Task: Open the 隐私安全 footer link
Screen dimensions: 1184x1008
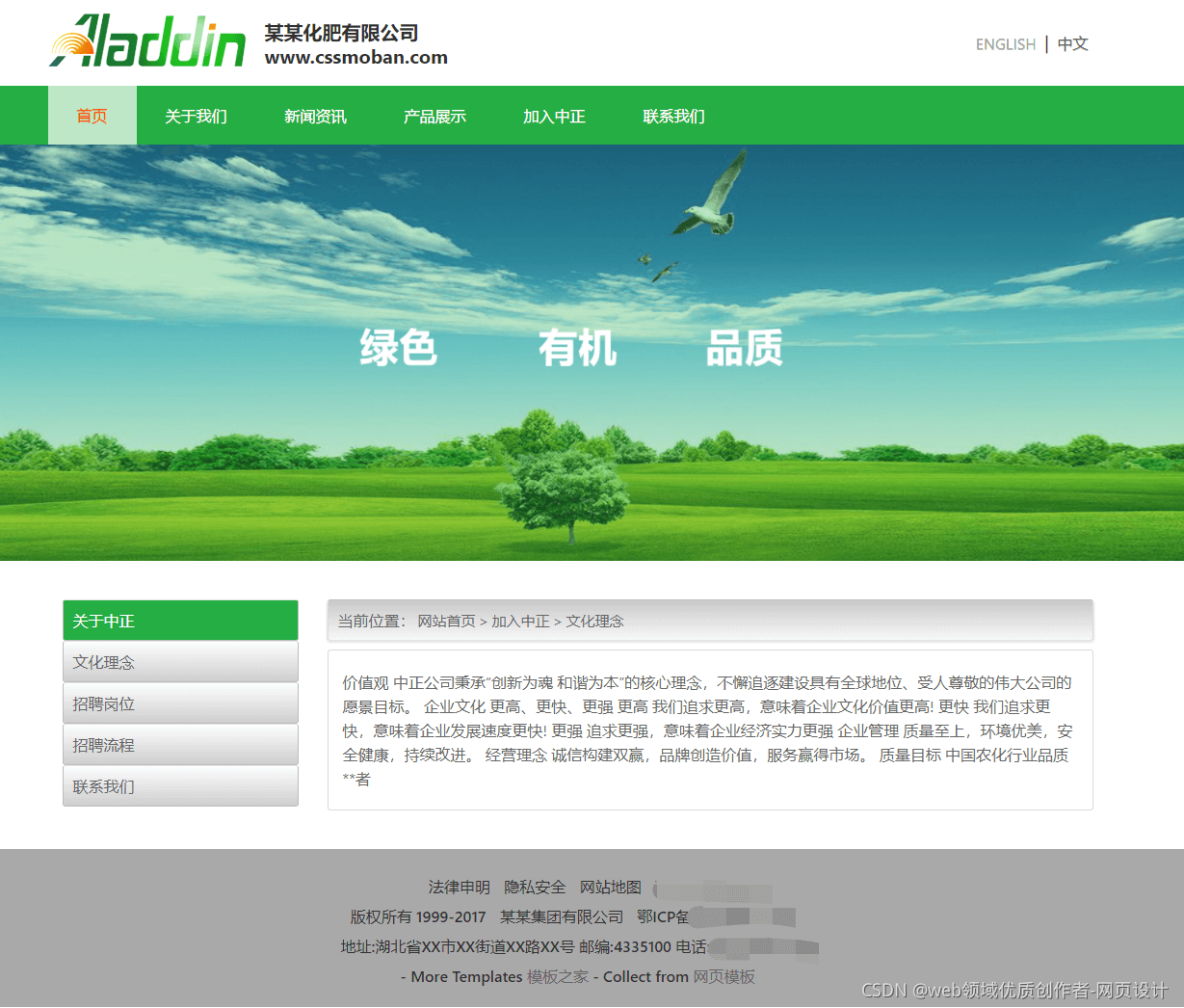Action: 535,887
